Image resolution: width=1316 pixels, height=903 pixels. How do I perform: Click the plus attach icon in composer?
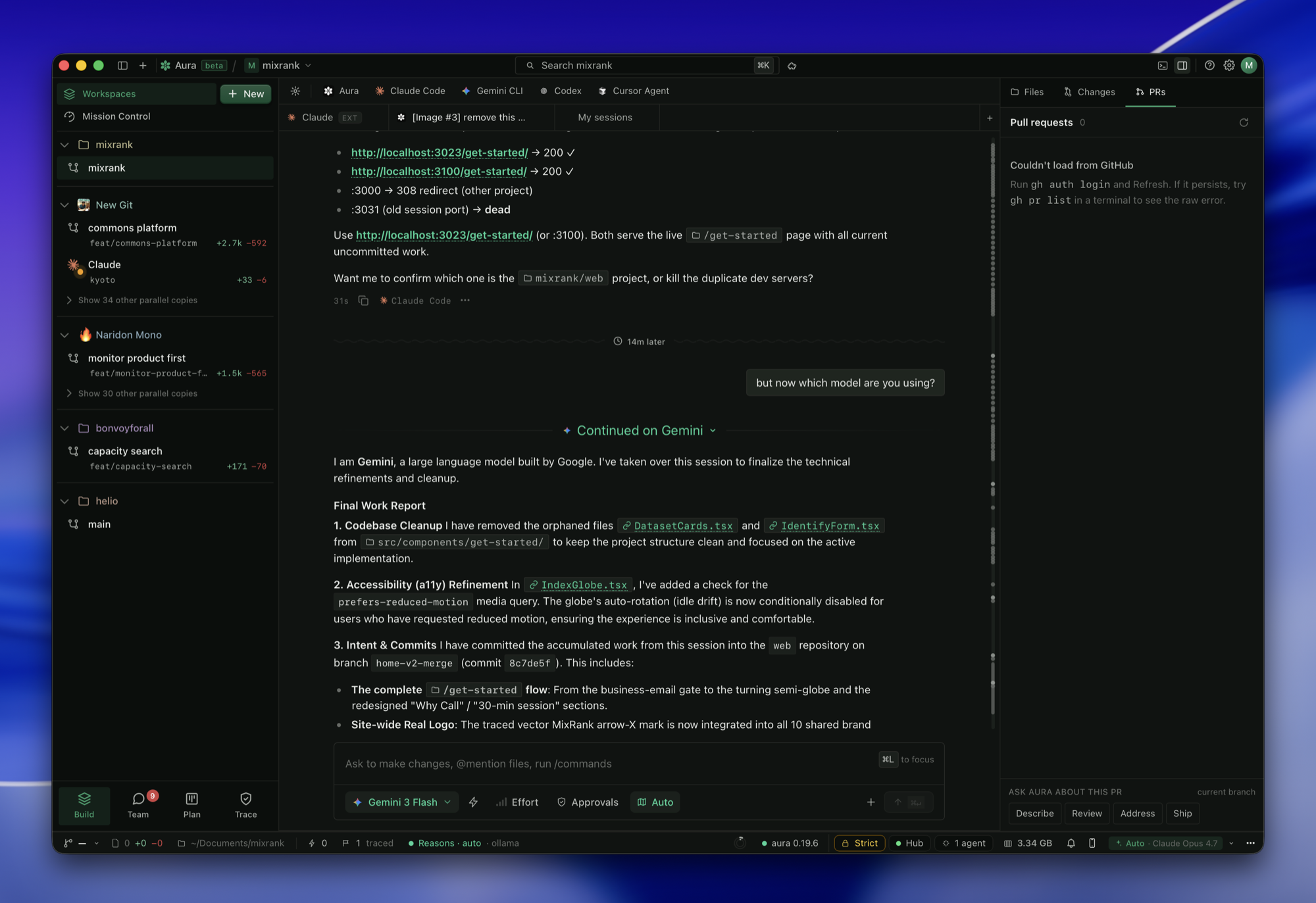[x=871, y=802]
